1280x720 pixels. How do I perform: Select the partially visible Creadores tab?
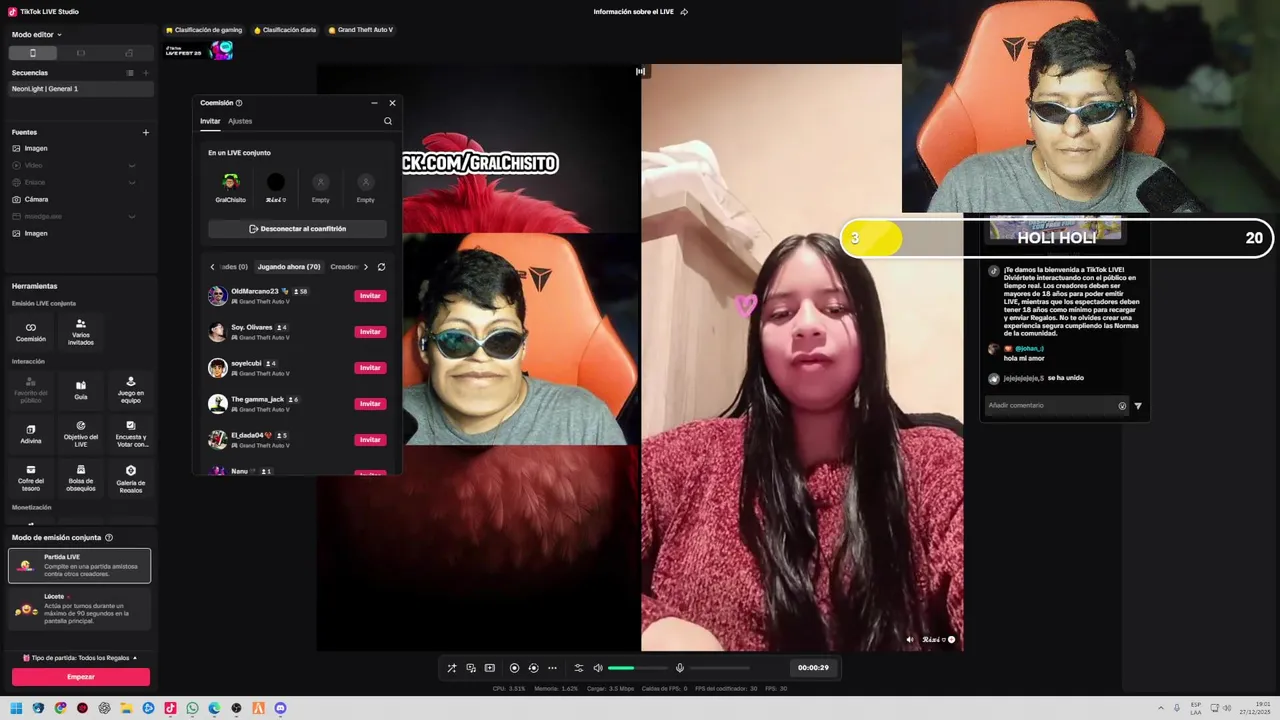344,267
